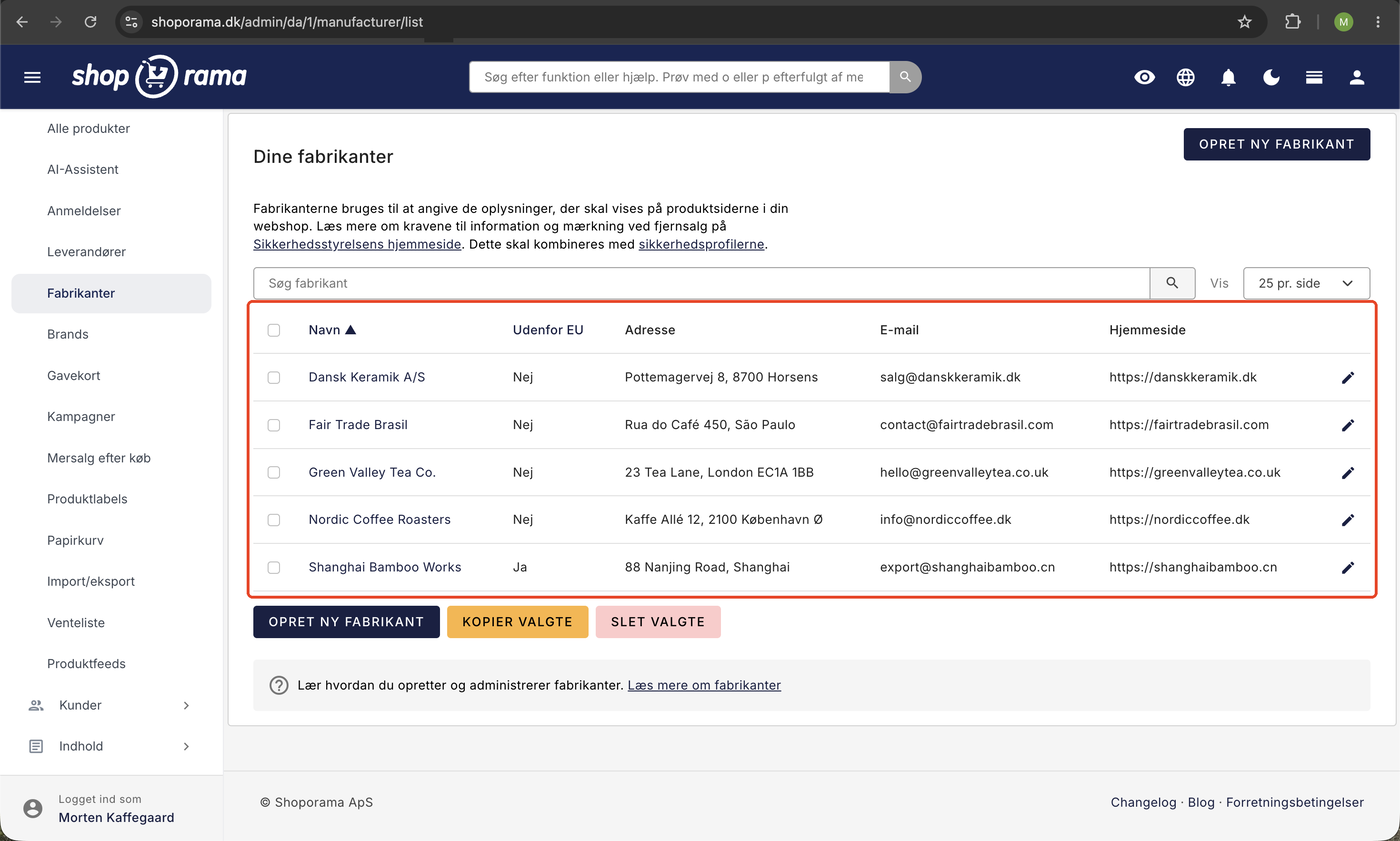Check the Fair Trade Brasil row checkbox
This screenshot has width=1400, height=841.
(x=274, y=425)
